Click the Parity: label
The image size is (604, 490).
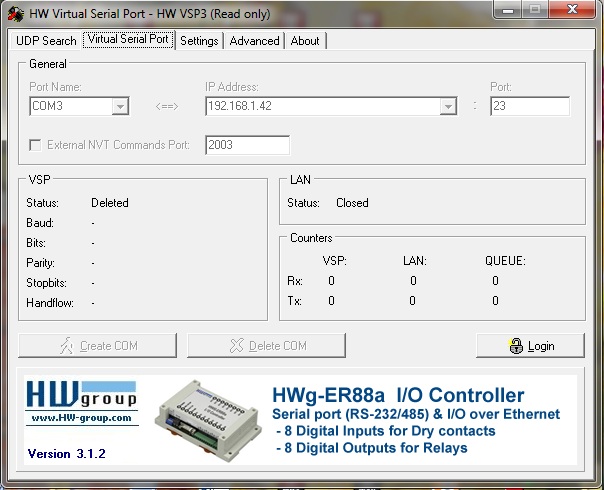coord(40,263)
